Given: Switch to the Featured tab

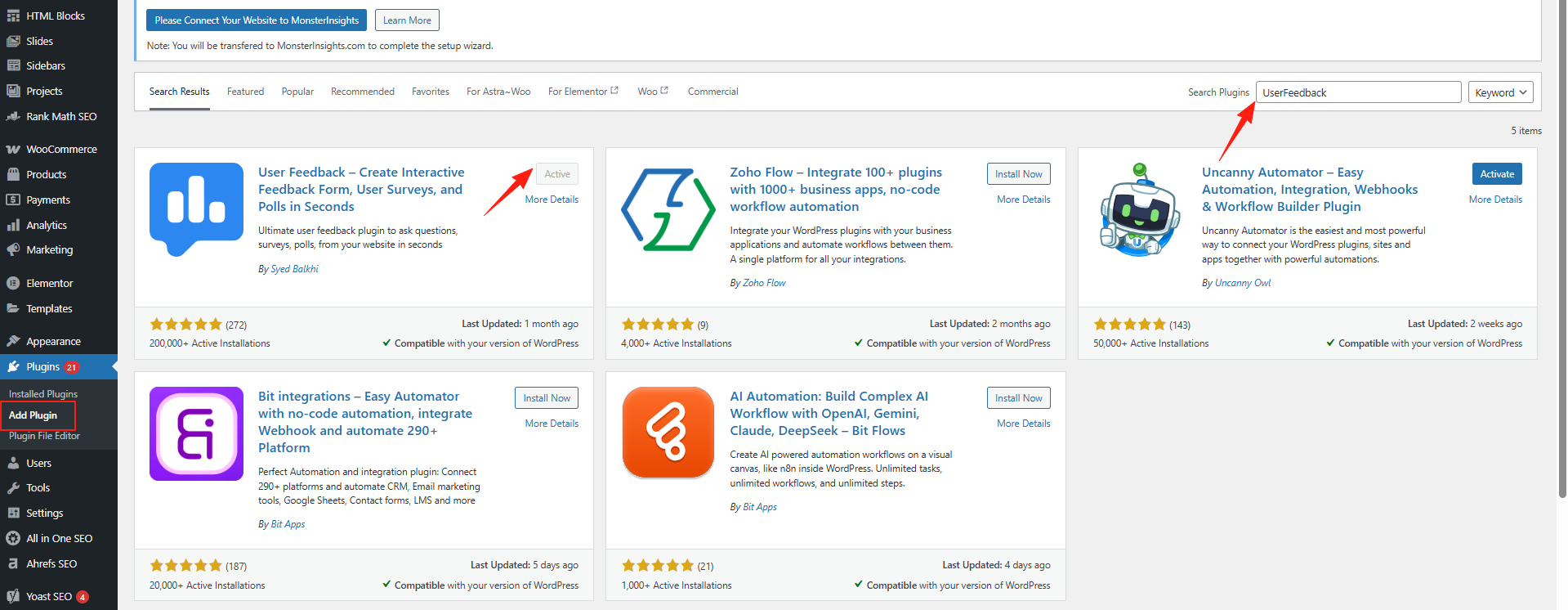Looking at the screenshot, I should [x=245, y=92].
